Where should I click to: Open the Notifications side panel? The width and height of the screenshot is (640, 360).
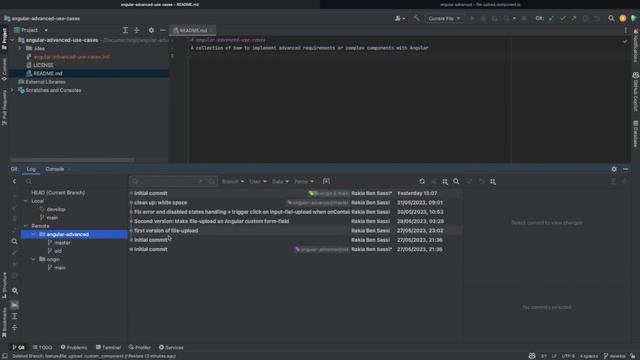(x=636, y=46)
